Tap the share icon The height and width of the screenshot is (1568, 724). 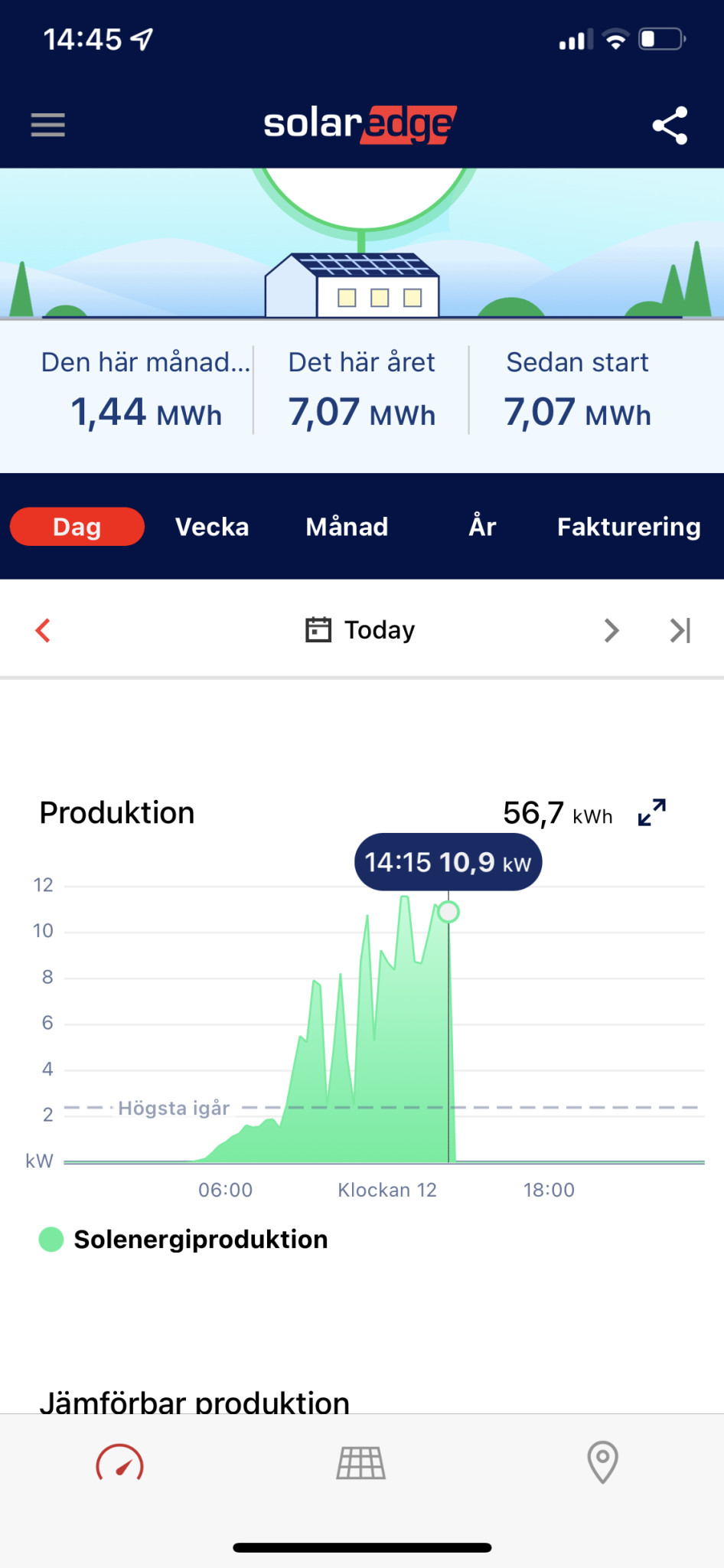tap(670, 126)
